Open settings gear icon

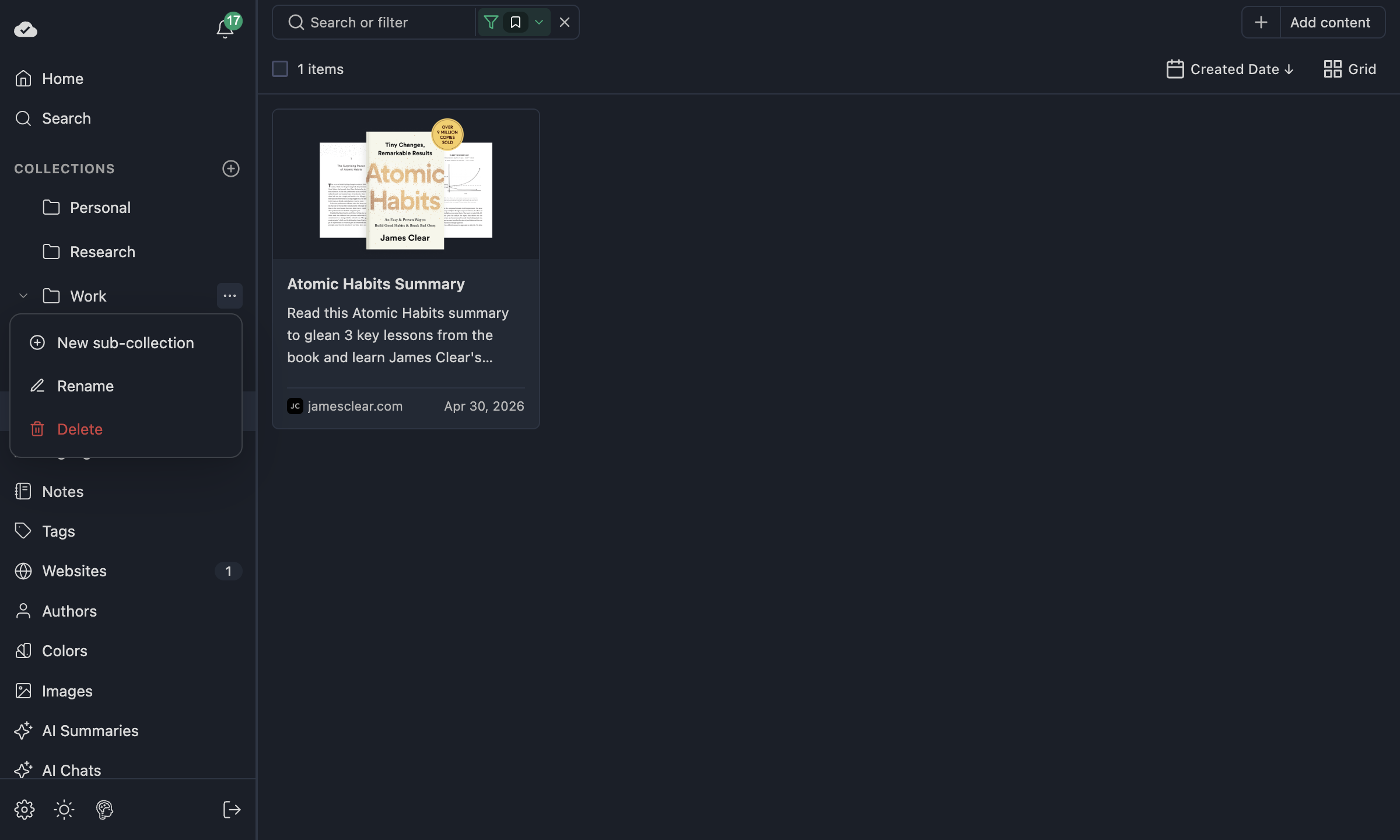(x=24, y=810)
